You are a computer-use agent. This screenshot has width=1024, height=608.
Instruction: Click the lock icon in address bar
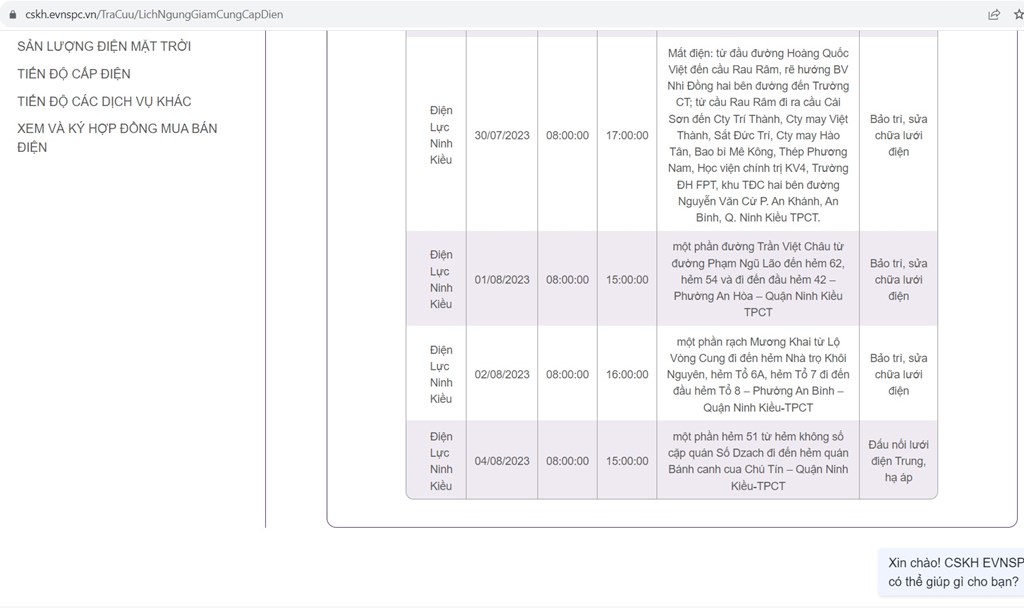pyautogui.click(x=11, y=15)
